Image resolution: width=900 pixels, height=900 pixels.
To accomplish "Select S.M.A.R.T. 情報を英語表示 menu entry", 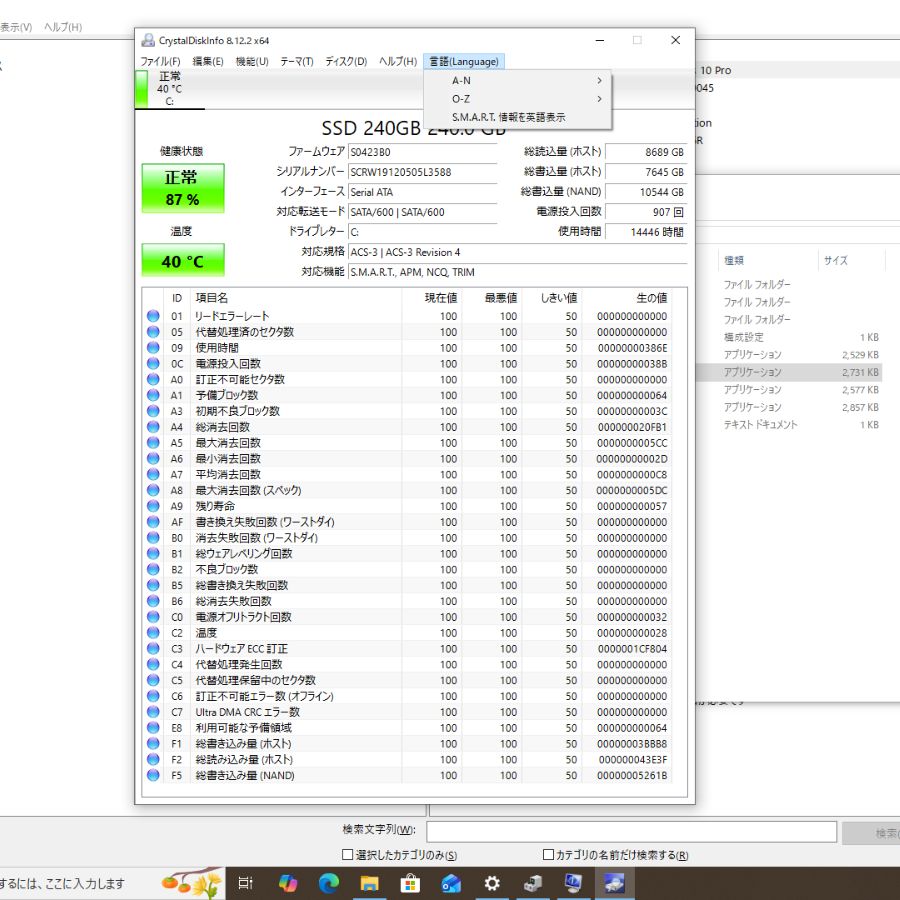I will pyautogui.click(x=508, y=117).
